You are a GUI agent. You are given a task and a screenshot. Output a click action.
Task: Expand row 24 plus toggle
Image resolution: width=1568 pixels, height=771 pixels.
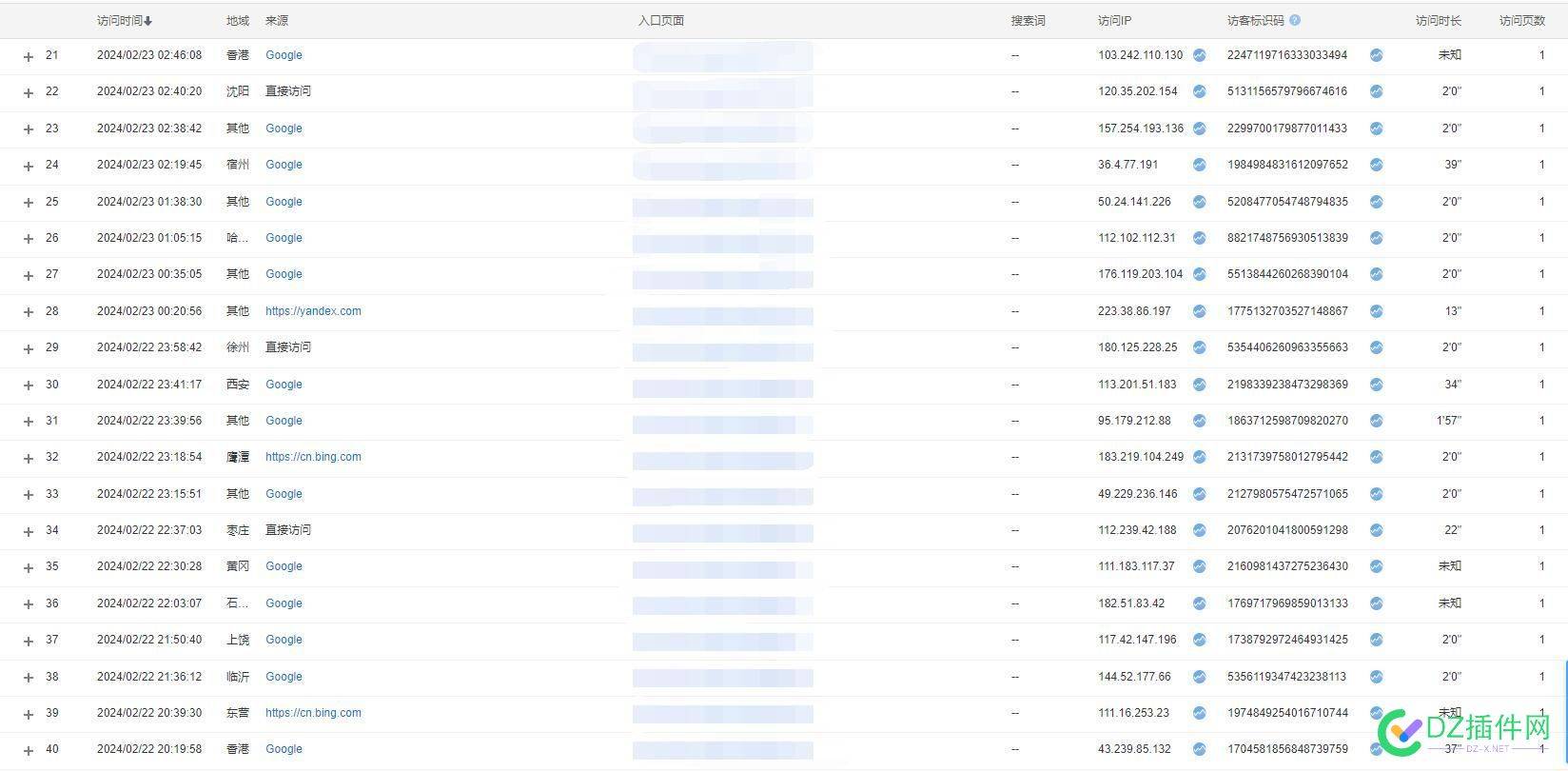[29, 166]
